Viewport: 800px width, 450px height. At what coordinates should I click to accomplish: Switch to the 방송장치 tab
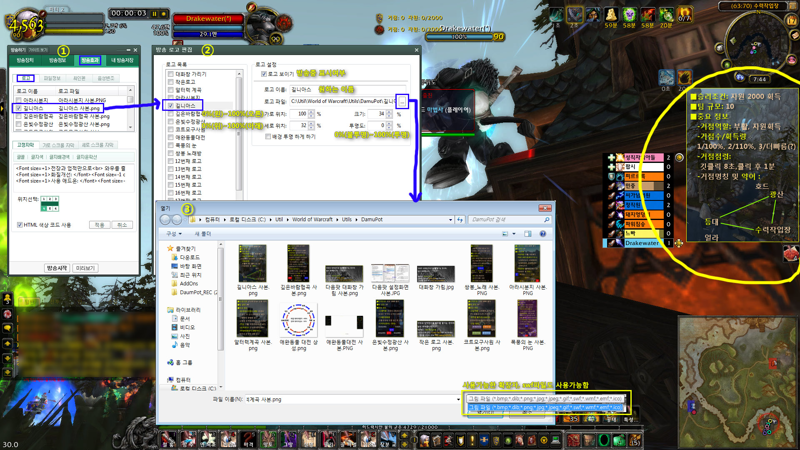tap(26, 60)
